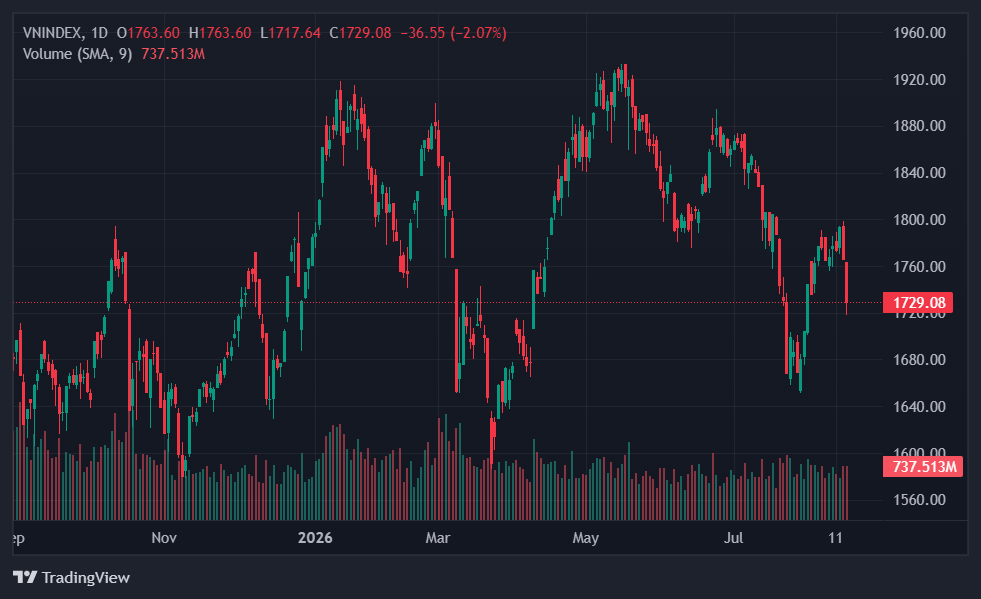Open the Volume (SMA, 9) indicator label
Viewport: 981px width, 599px height.
pyautogui.click(x=78, y=54)
